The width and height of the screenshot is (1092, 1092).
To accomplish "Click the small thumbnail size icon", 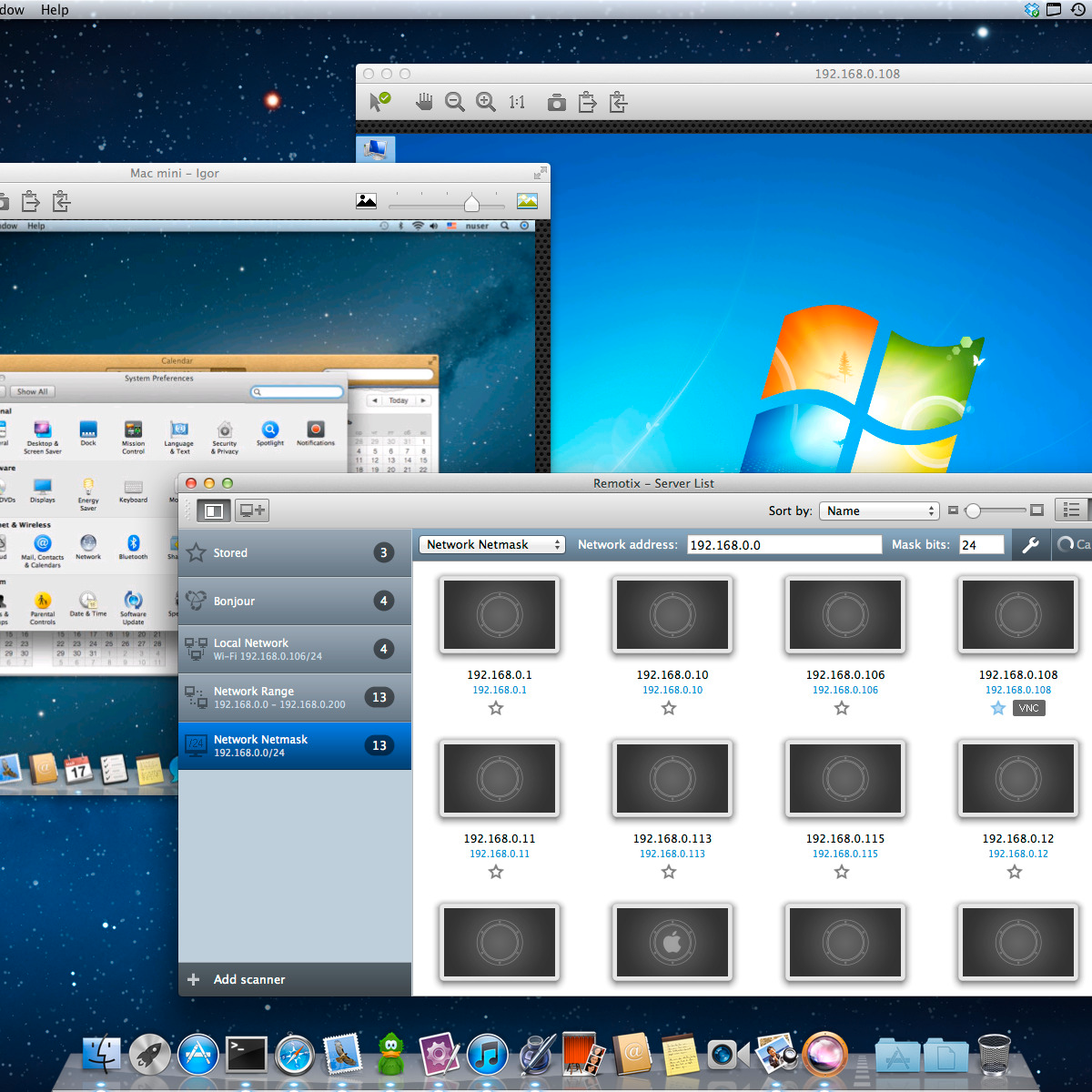I will coord(953,511).
